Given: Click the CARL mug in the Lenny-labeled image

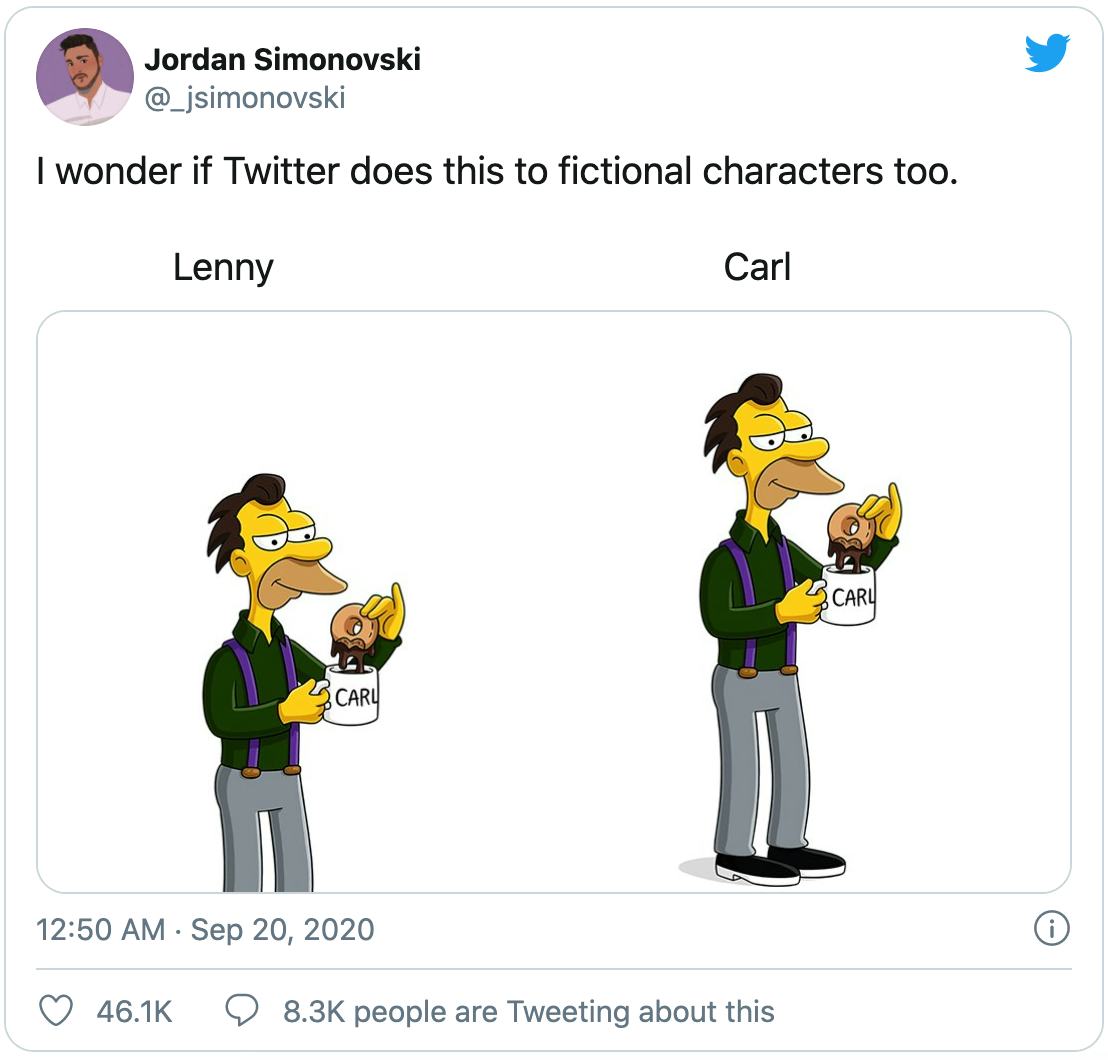Looking at the screenshot, I should point(352,696).
